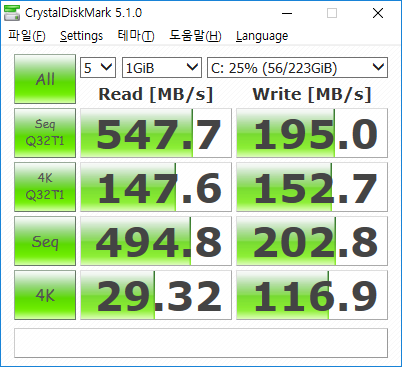Open the 테마(T) theme menu
The height and width of the screenshot is (367, 402).
pyautogui.click(x=136, y=36)
